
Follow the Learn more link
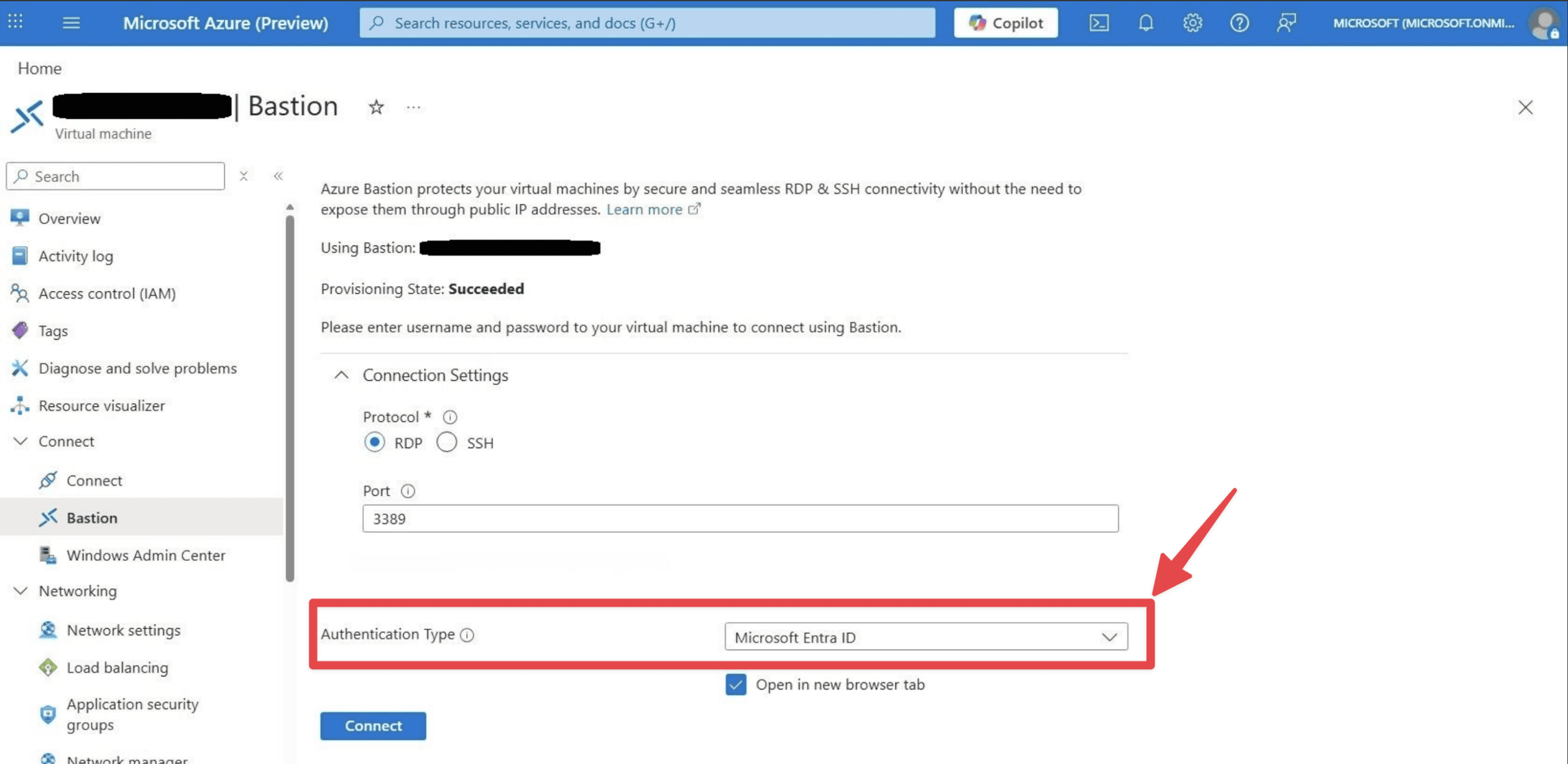tap(644, 209)
